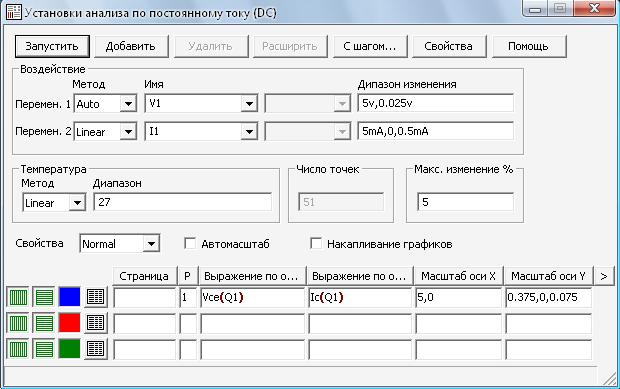Toggle X-axis scale icon in red row
Screen dimensions: 620x389
(18, 323)
